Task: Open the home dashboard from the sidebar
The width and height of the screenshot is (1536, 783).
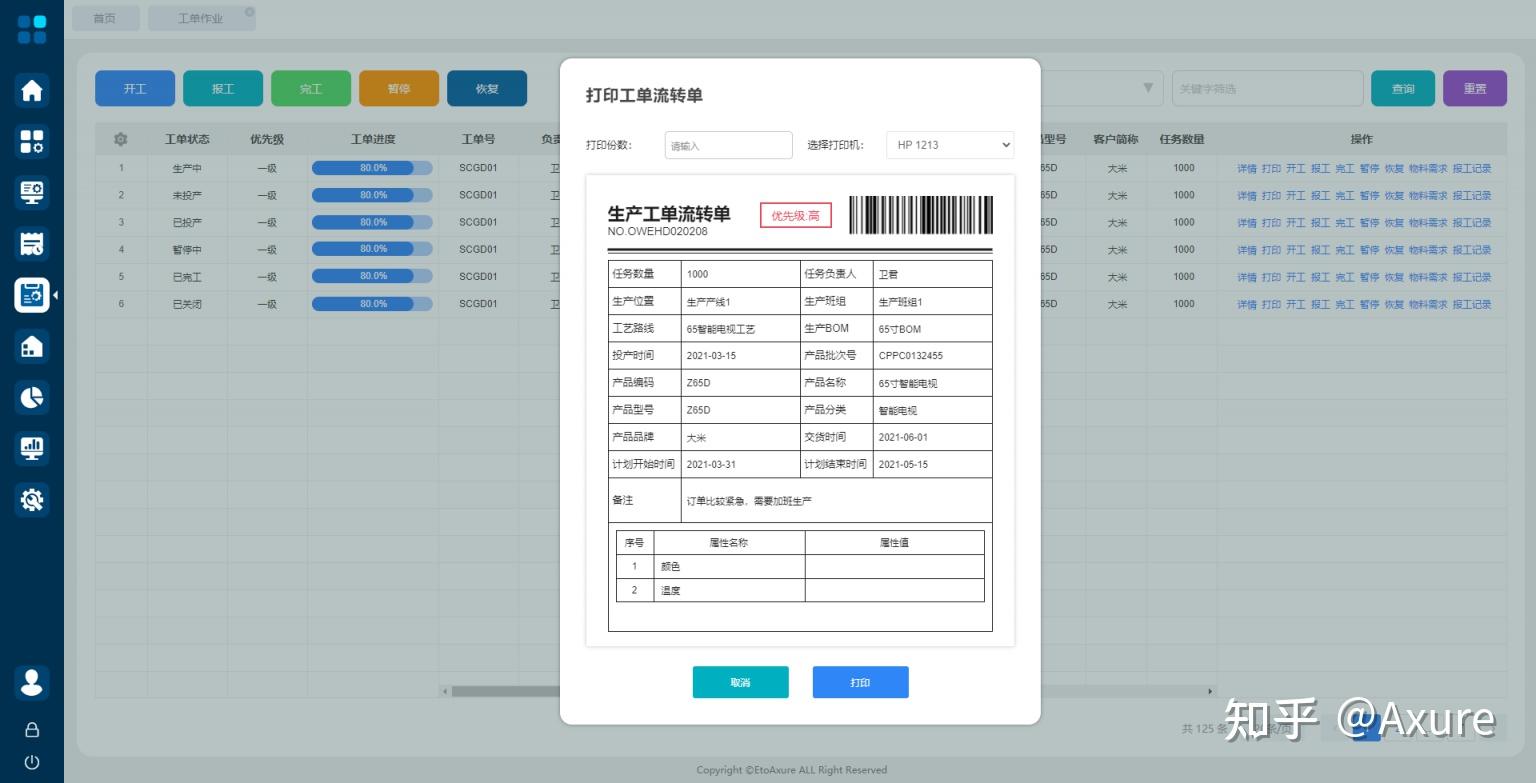Action: point(32,90)
